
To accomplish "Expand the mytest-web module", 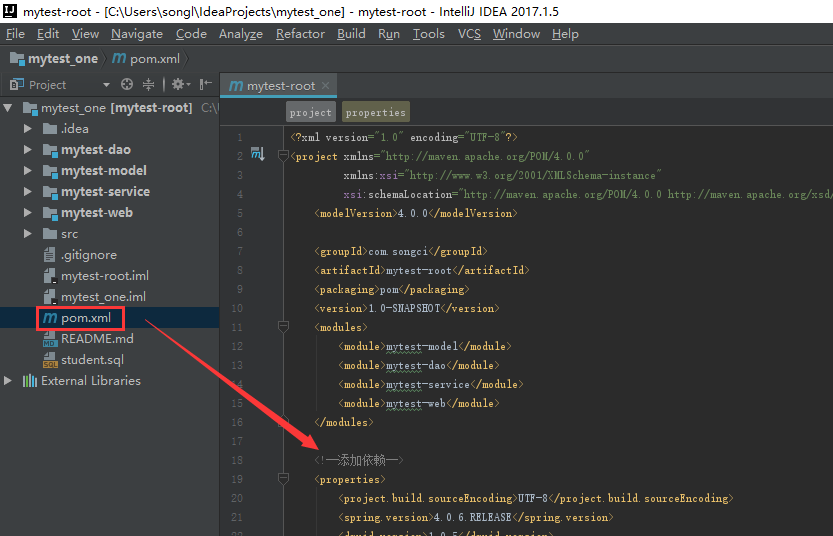I will (x=28, y=213).
